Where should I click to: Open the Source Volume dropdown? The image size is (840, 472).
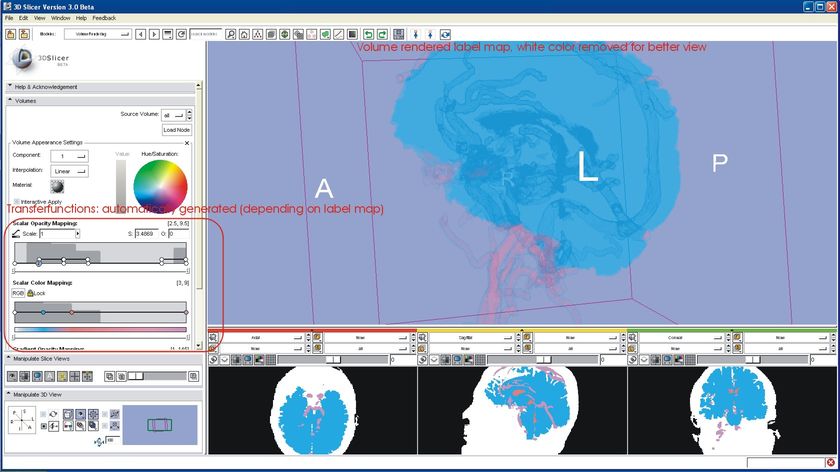click(174, 115)
